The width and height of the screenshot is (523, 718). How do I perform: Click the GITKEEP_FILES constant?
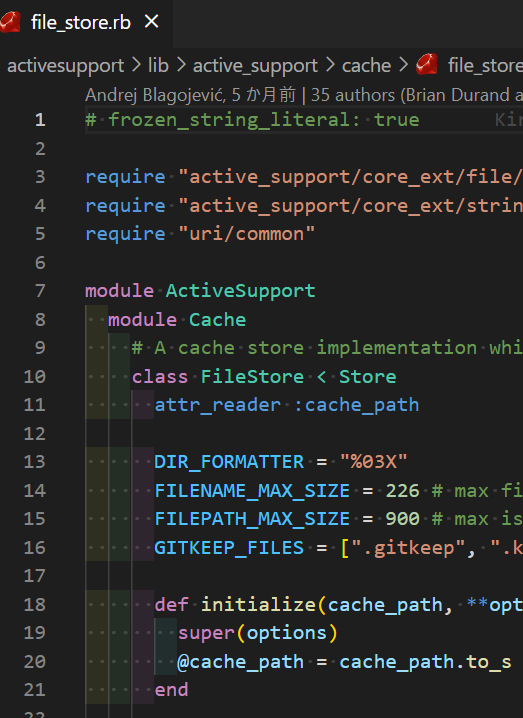pyautogui.click(x=229, y=547)
